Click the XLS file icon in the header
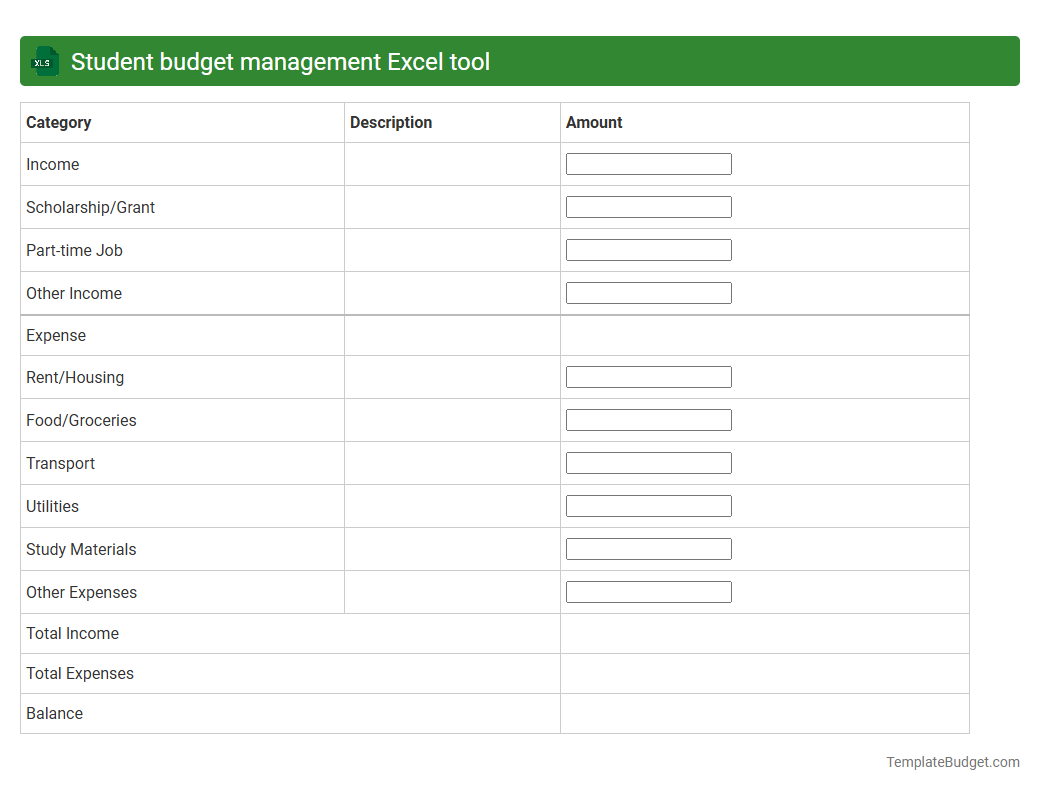The width and height of the screenshot is (1040, 791). pyautogui.click(x=44, y=61)
